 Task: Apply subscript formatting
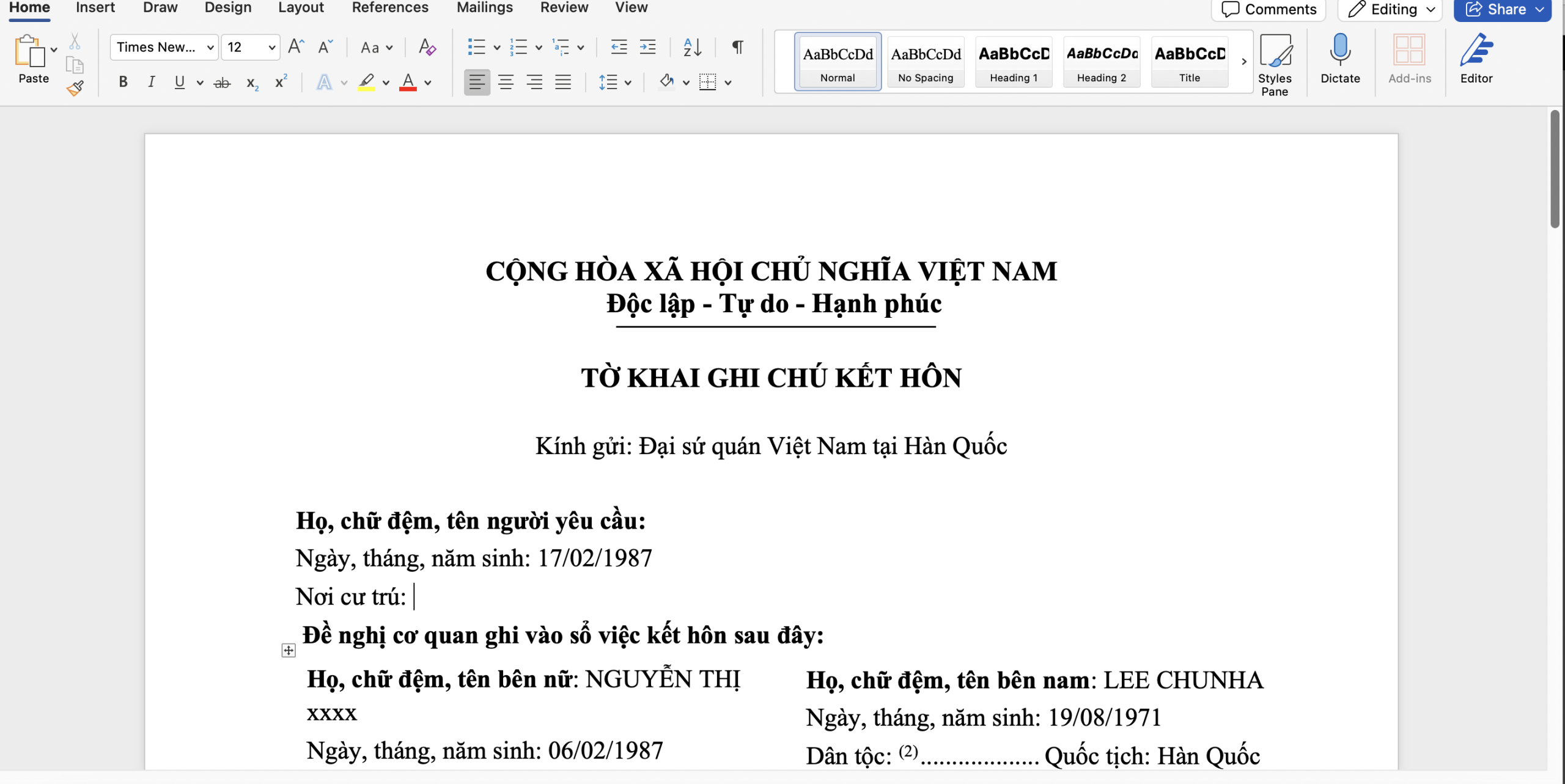(x=252, y=83)
